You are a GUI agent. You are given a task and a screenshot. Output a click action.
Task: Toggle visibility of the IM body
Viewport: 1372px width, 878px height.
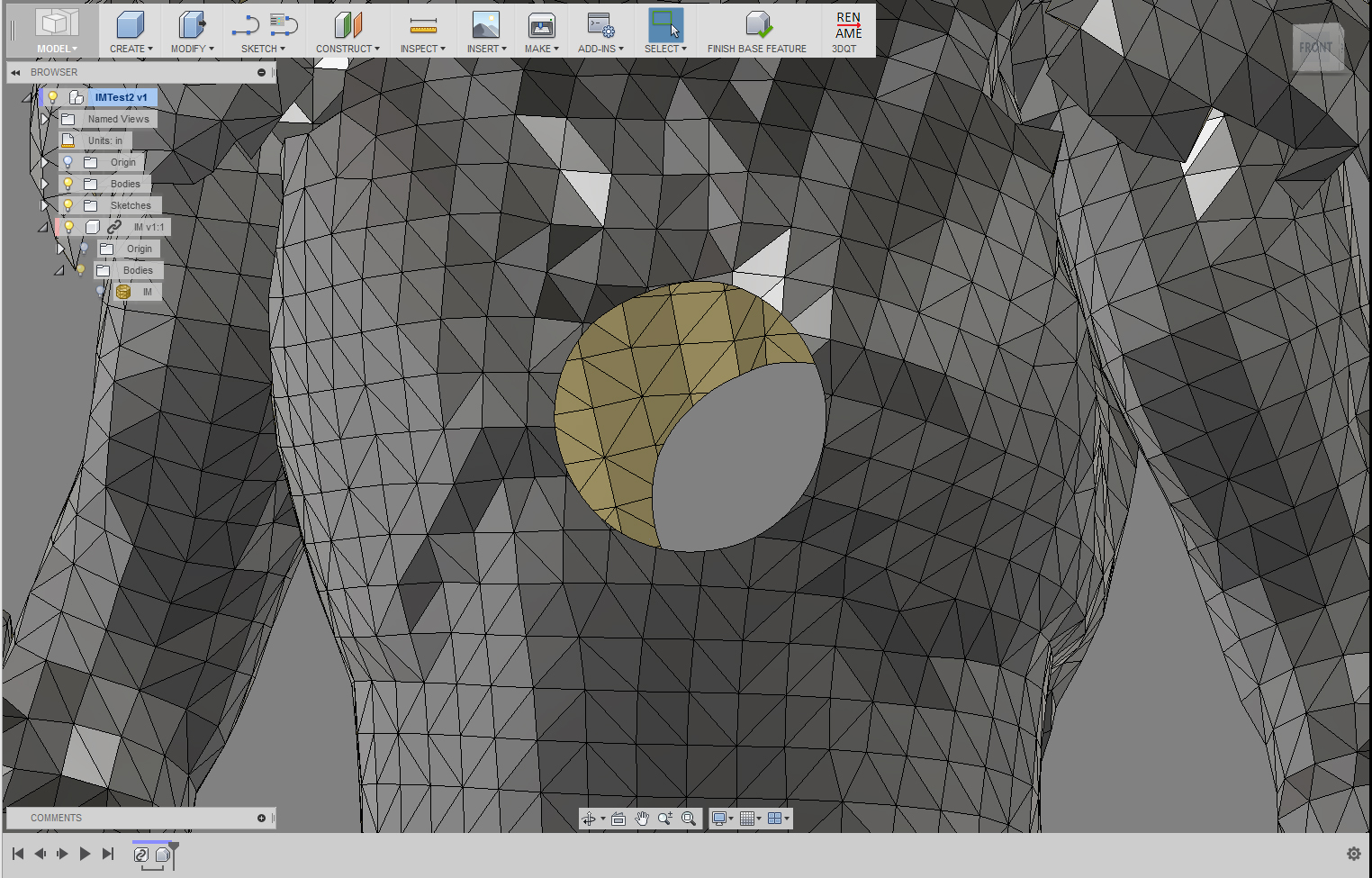[x=101, y=292]
